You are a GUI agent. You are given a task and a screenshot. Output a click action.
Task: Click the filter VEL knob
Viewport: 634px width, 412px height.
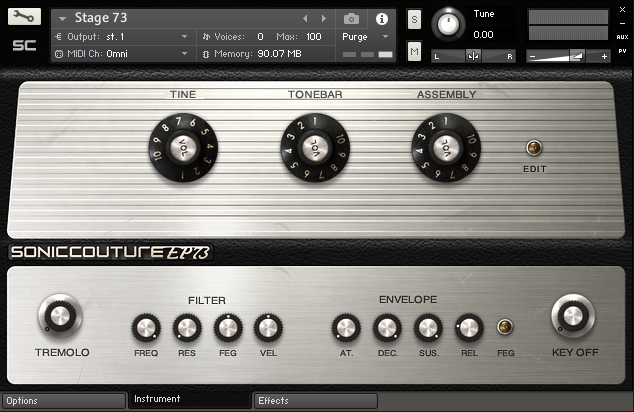pyautogui.click(x=268, y=328)
